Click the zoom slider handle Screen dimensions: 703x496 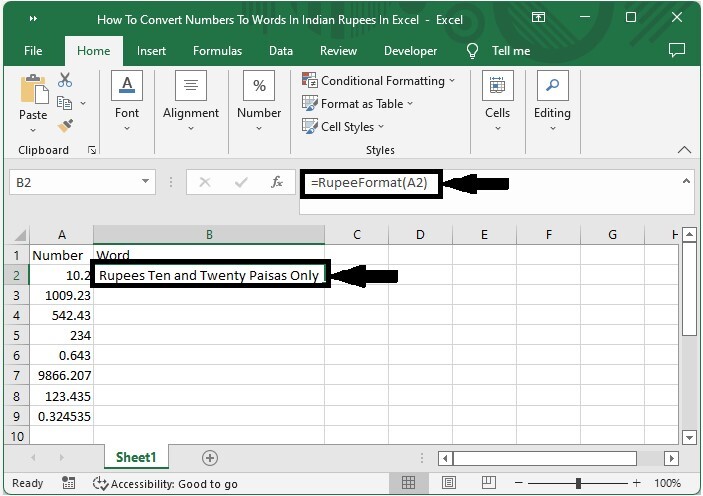pyautogui.click(x=578, y=483)
